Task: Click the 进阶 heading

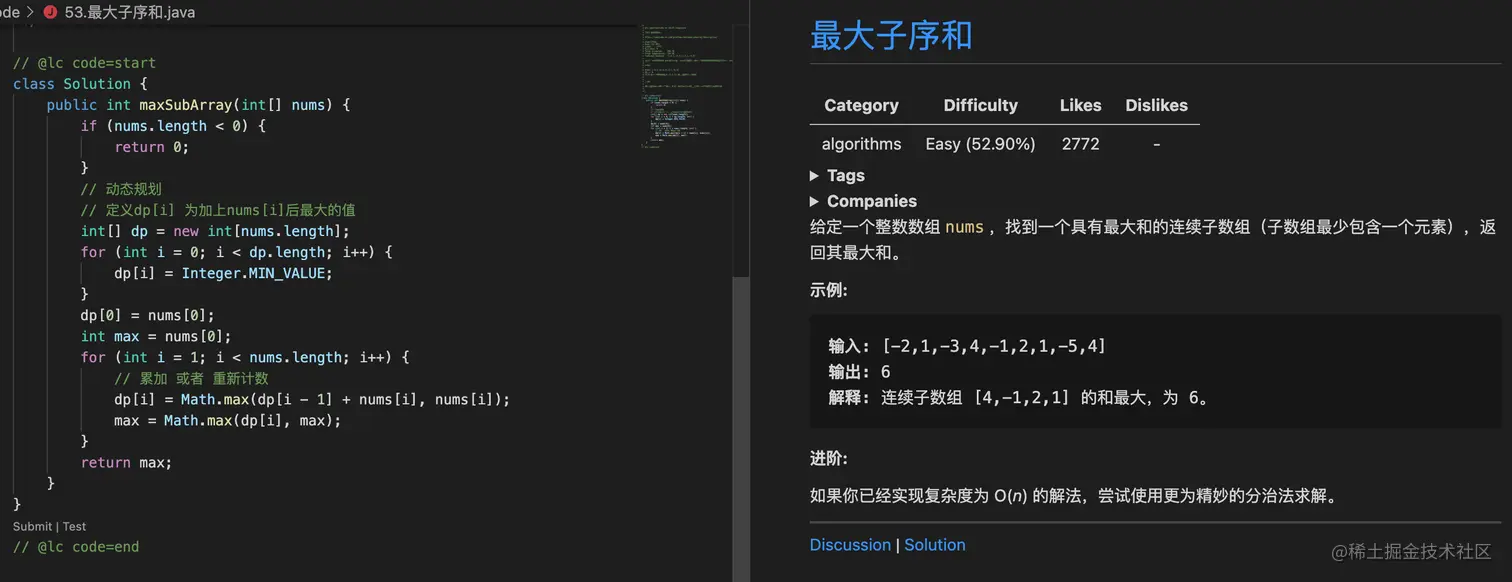Action: (829, 458)
